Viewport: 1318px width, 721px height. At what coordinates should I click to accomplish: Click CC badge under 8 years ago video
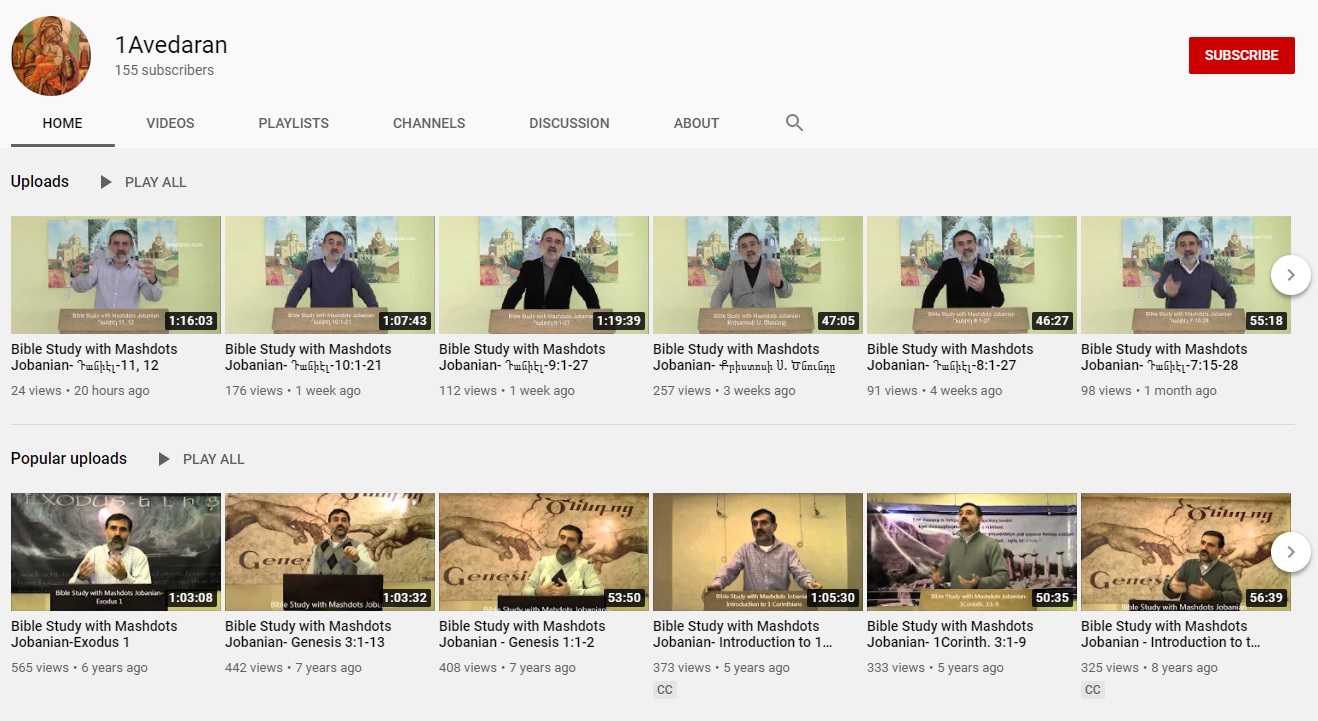pos(1092,690)
